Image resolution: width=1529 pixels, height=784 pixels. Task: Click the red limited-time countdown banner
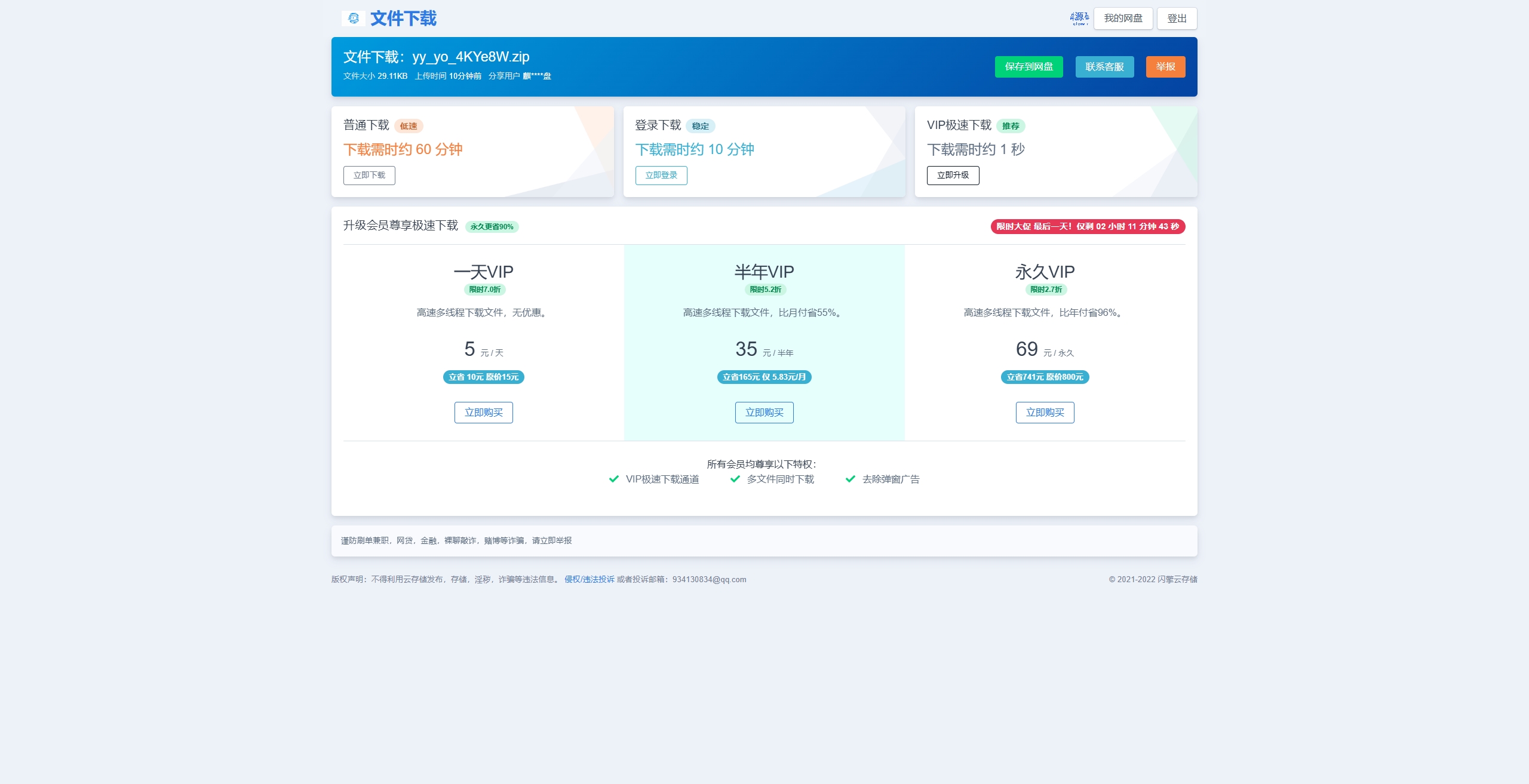pyautogui.click(x=1088, y=227)
